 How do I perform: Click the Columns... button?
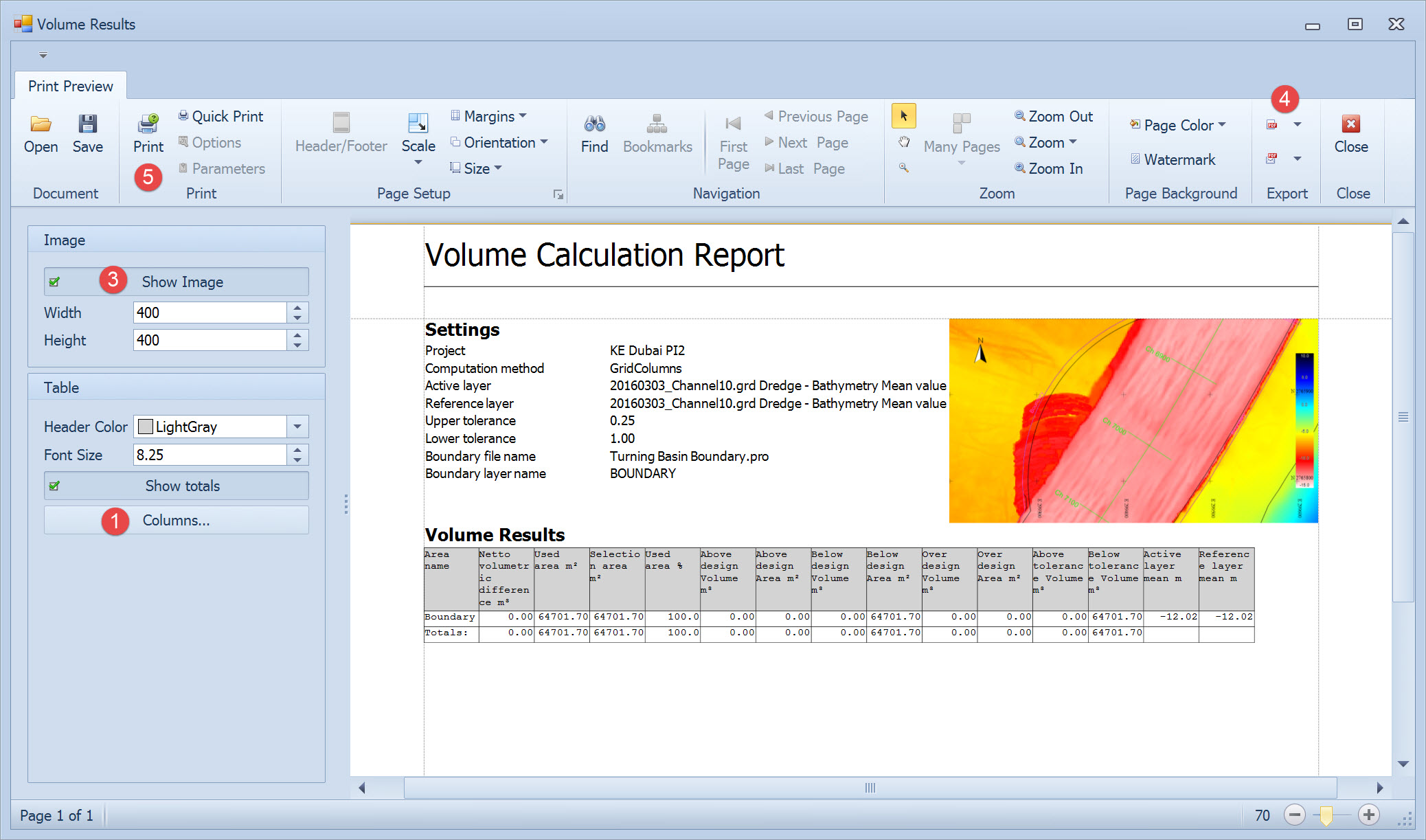[176, 520]
